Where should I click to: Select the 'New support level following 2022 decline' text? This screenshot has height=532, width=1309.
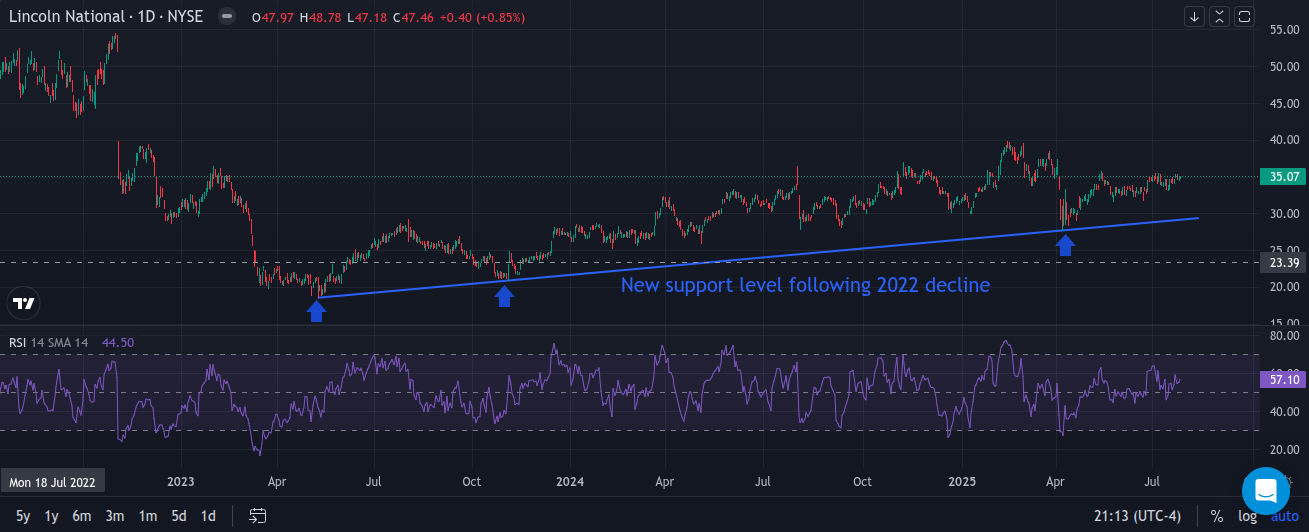[805, 285]
